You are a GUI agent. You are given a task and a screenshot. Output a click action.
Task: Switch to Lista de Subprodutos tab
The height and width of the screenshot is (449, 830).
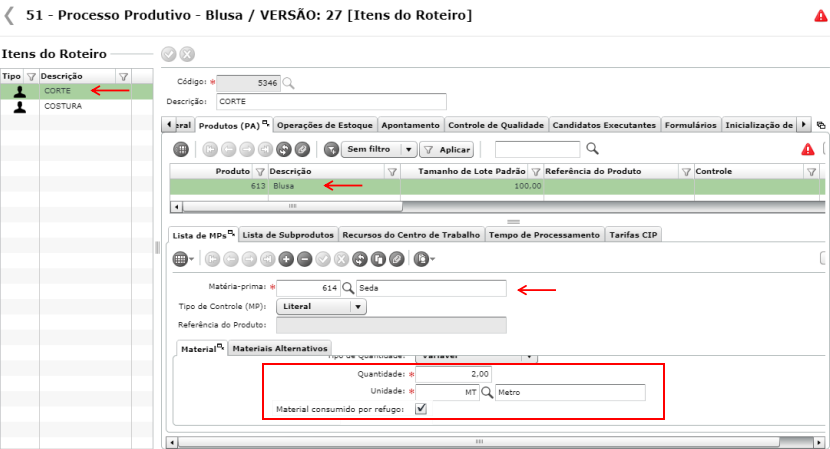point(288,235)
